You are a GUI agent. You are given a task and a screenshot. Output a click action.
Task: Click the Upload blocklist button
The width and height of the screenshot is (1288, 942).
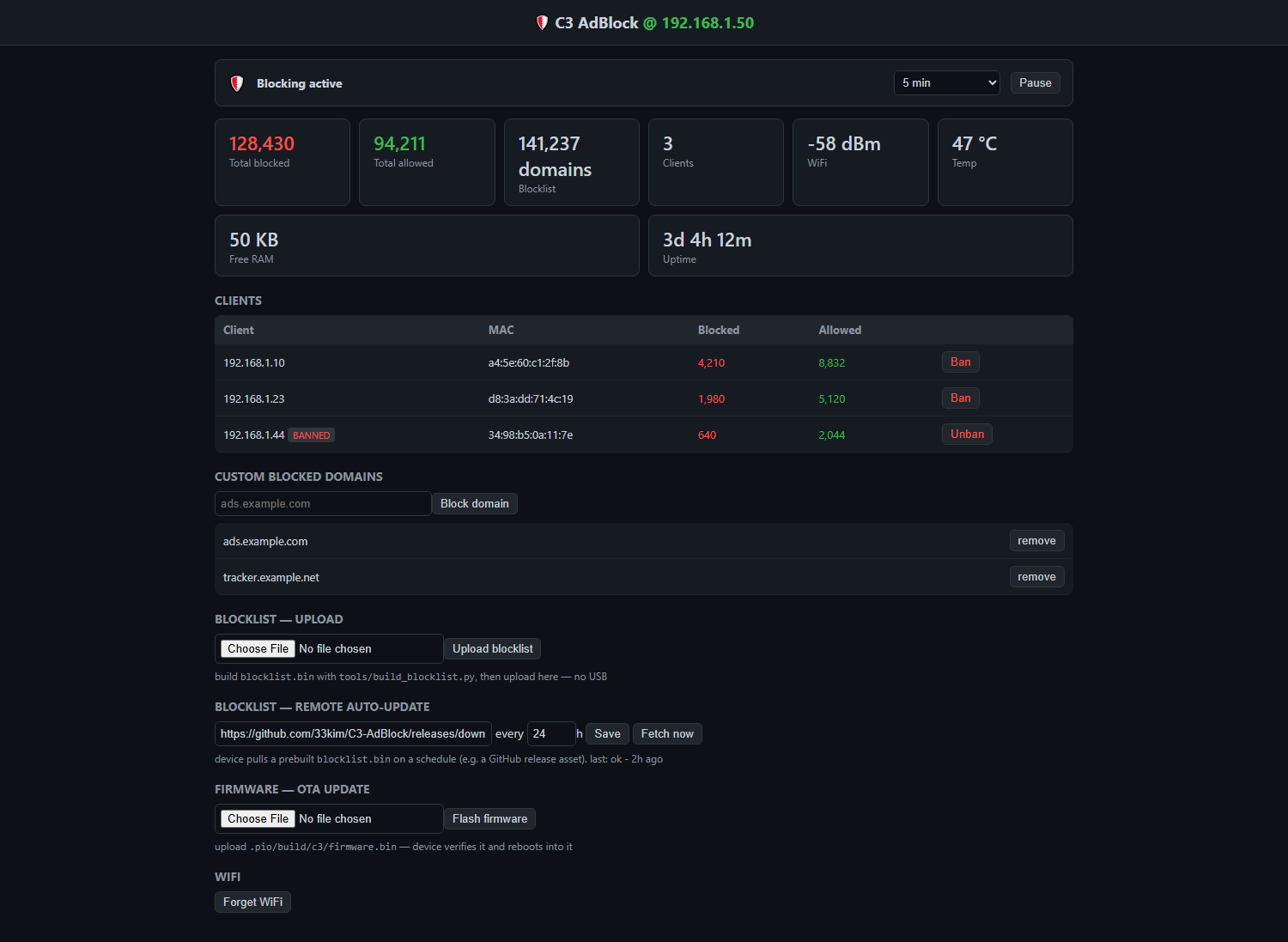pos(493,649)
